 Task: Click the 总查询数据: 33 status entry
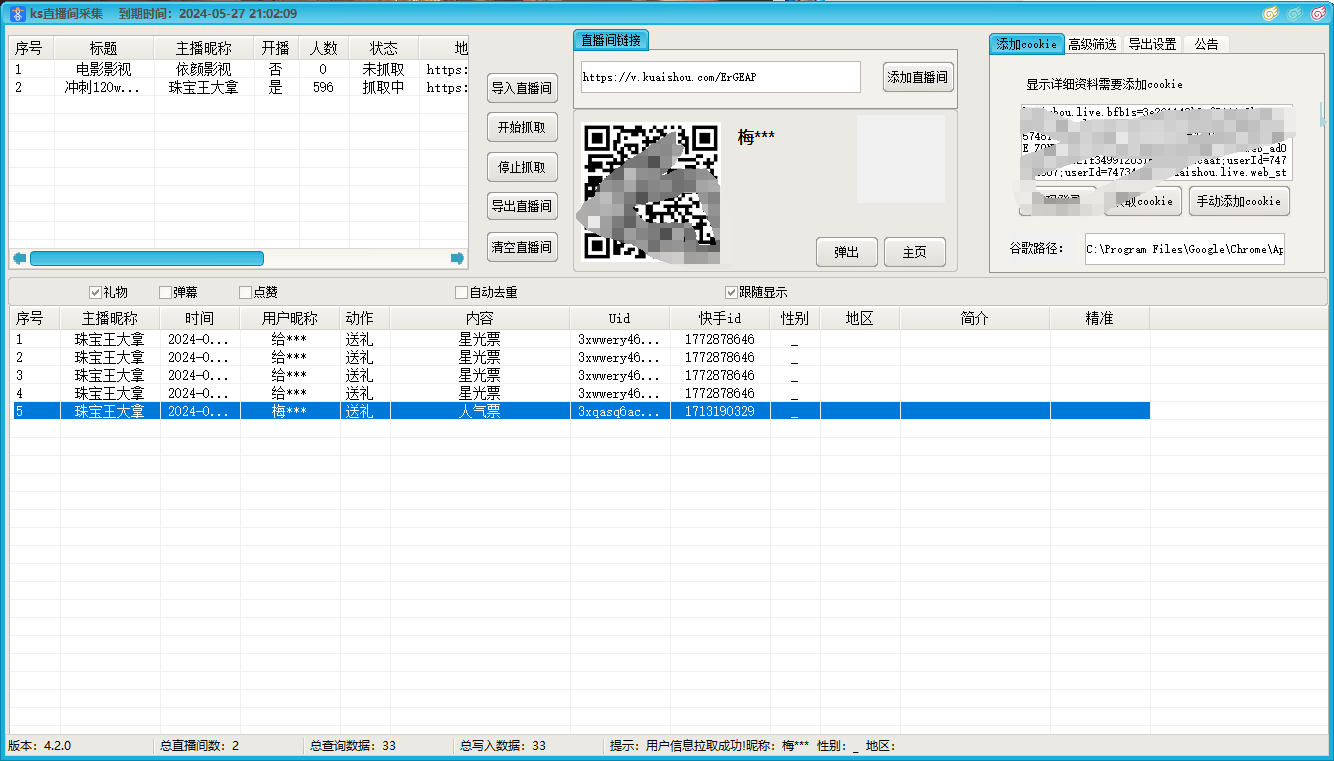tap(353, 746)
